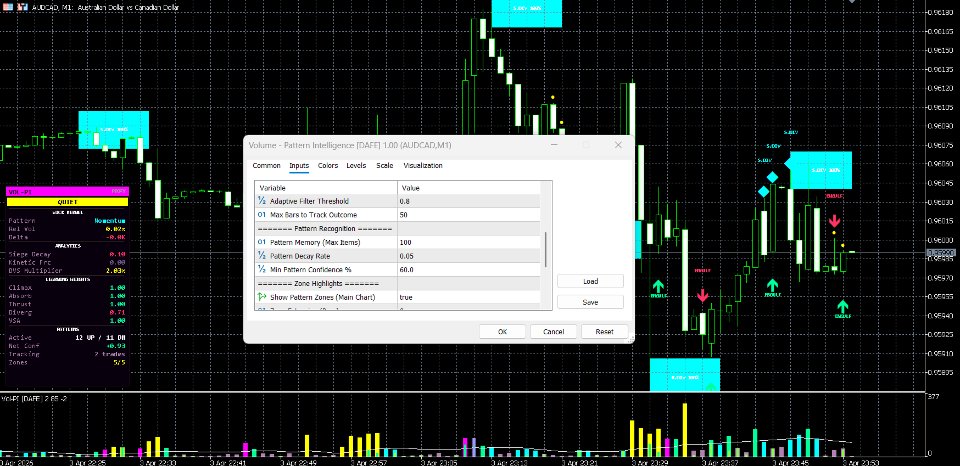Select the Pattern Decay Rate label

point(300,256)
